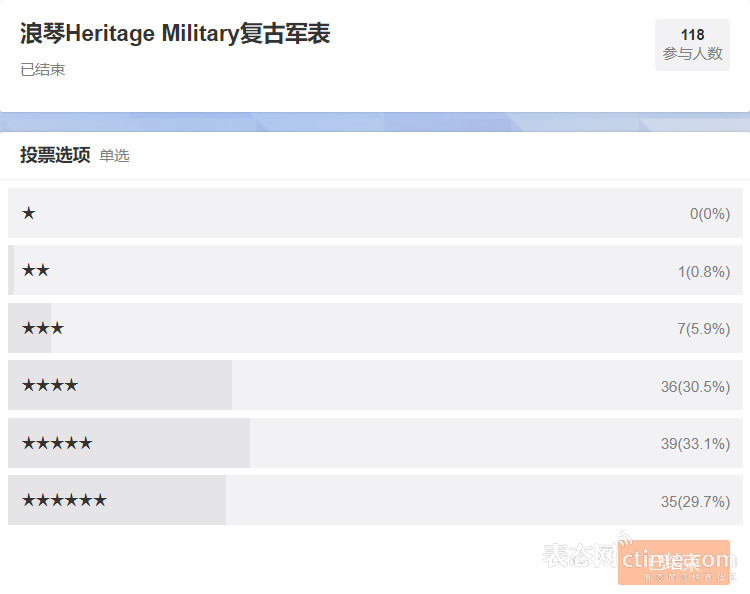The height and width of the screenshot is (594, 750).
Task: Click the 单选 single-choice label
Action: [x=115, y=156]
